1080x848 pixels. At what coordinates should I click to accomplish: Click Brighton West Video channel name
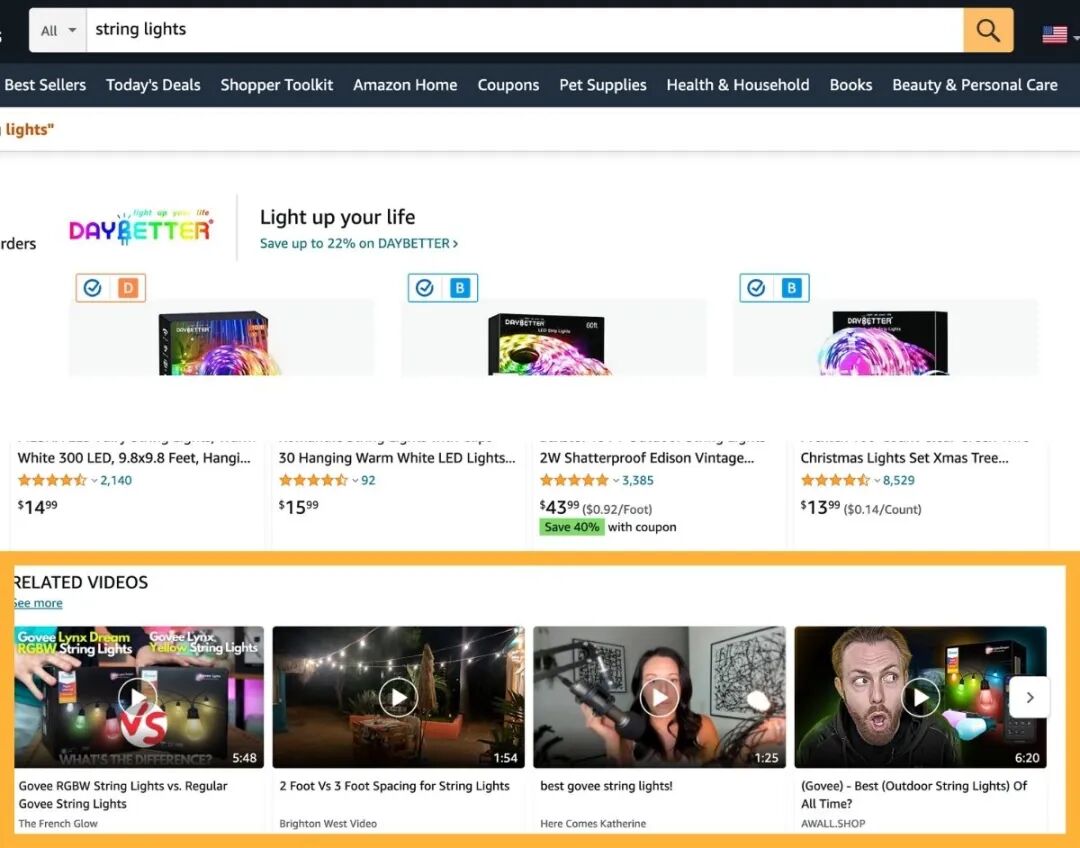click(x=328, y=823)
